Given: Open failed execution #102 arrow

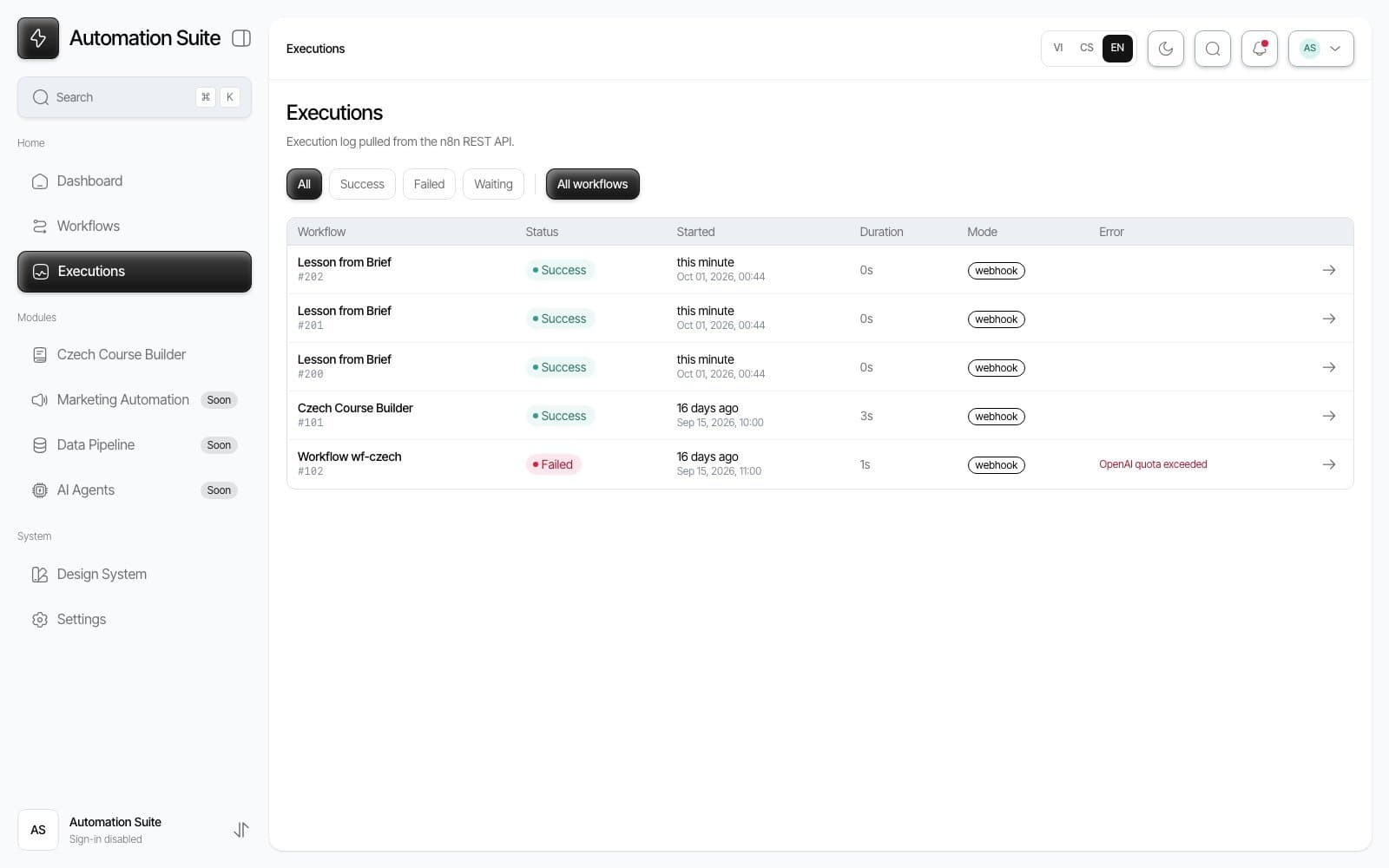Looking at the screenshot, I should tap(1328, 464).
